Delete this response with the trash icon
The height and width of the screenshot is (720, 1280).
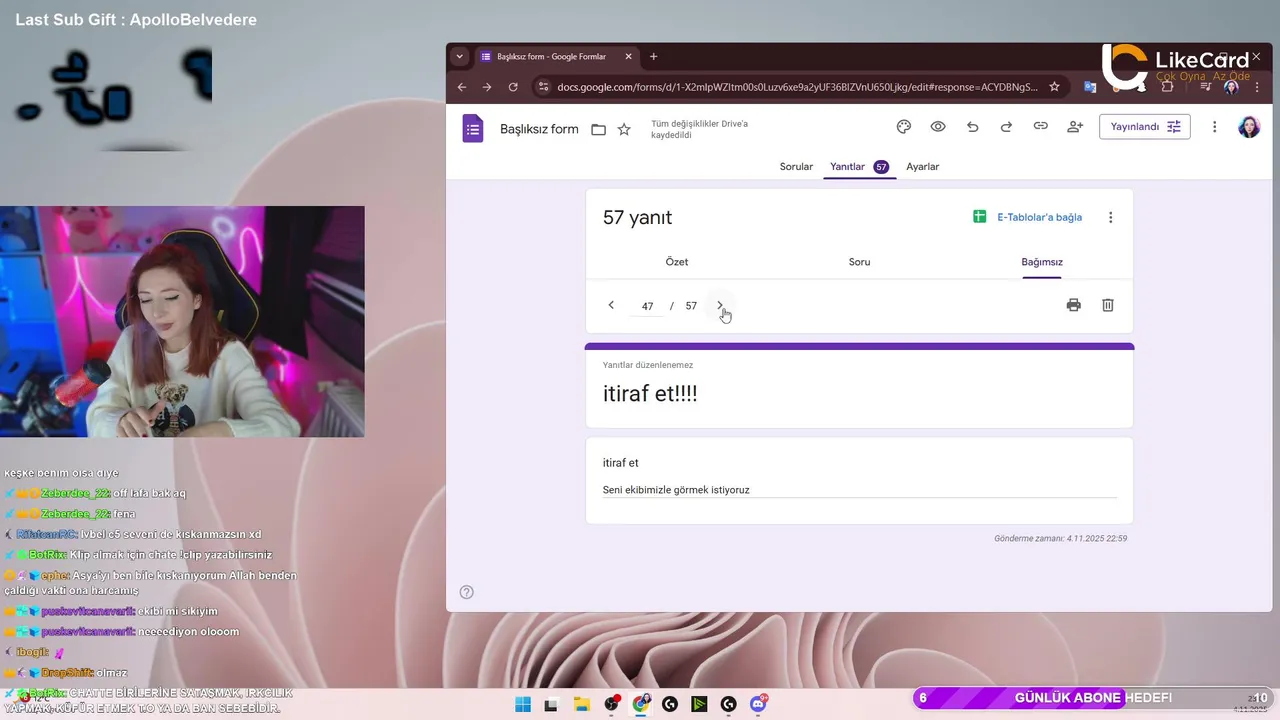pos(1108,305)
